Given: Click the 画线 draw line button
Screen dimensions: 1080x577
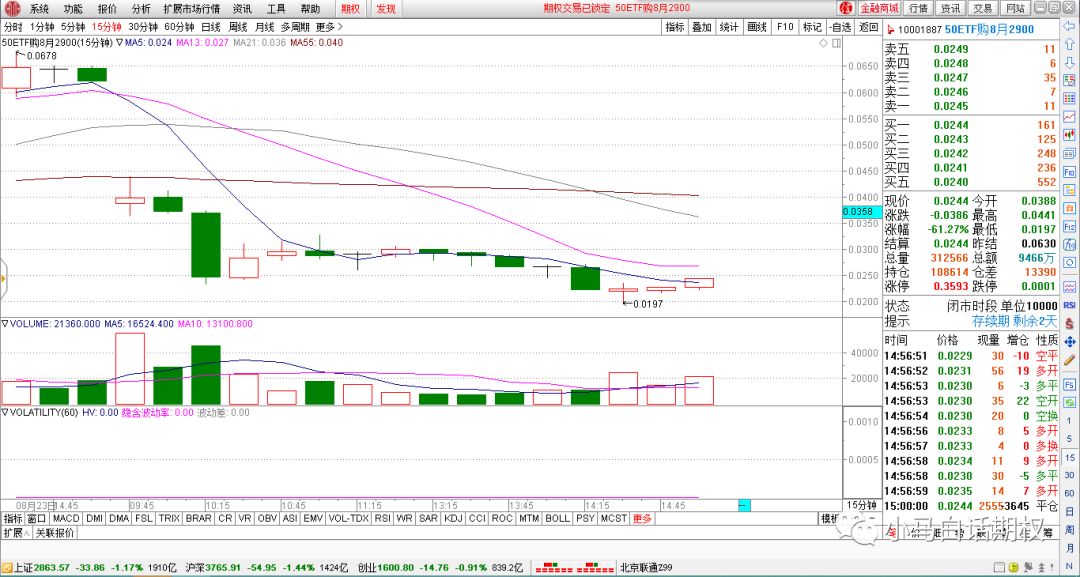Looking at the screenshot, I should pos(757,27).
